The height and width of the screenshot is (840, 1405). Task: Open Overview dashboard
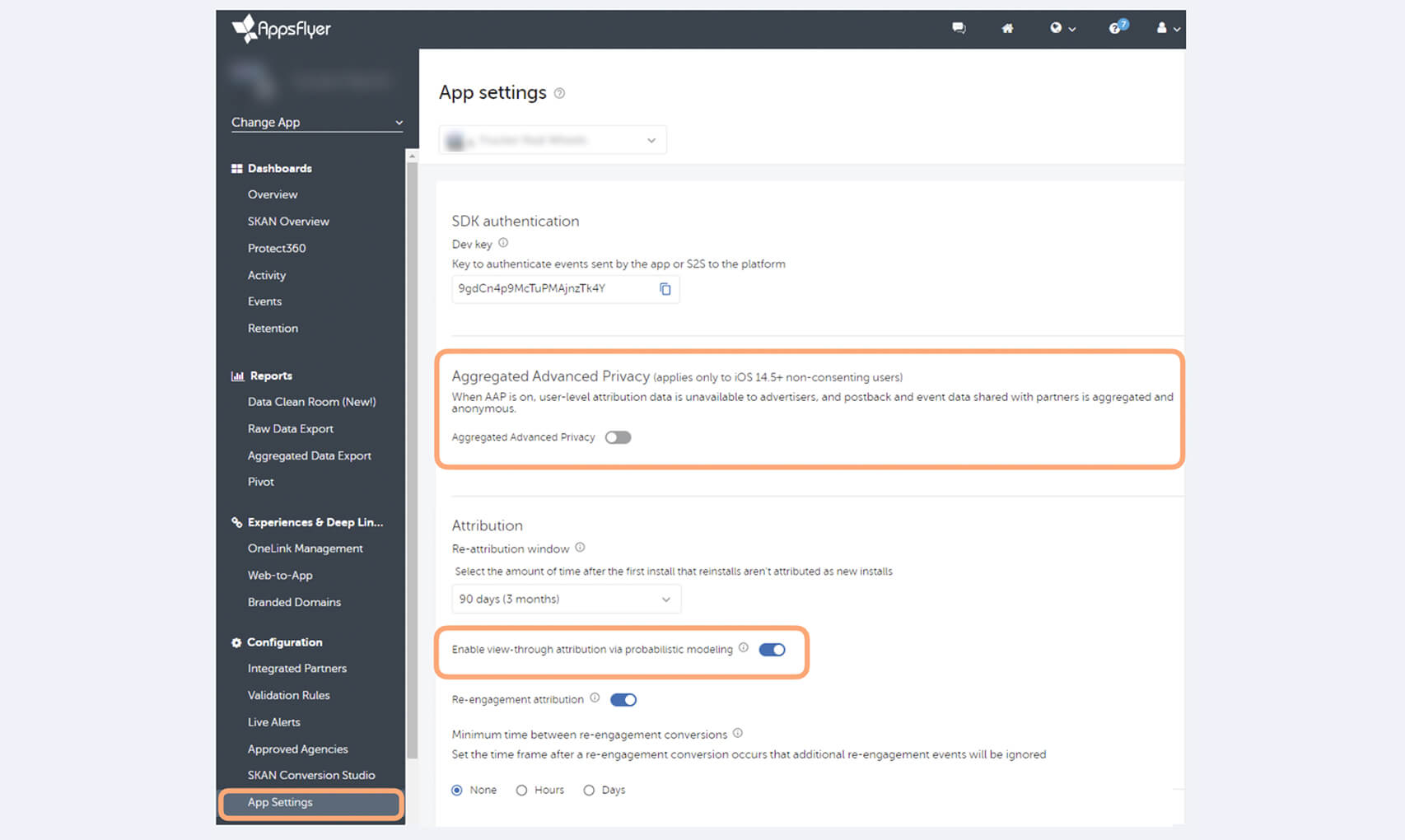[x=273, y=194]
